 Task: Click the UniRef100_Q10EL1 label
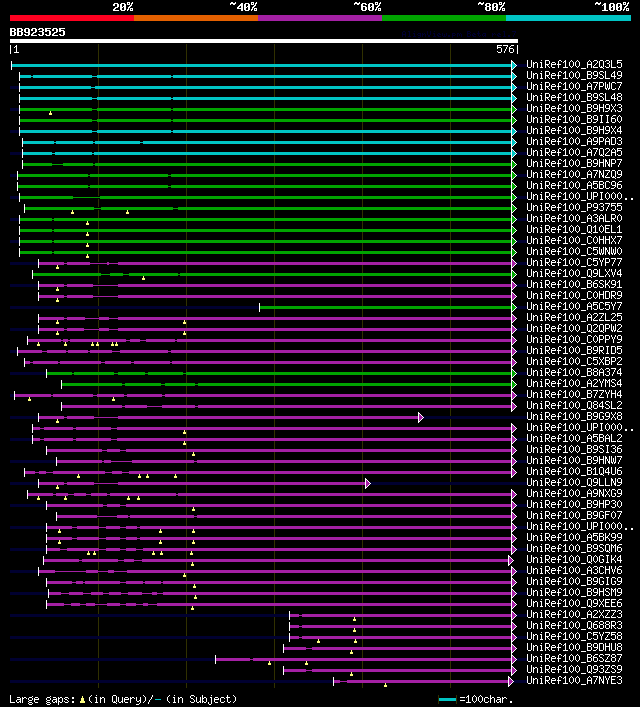click(x=574, y=230)
